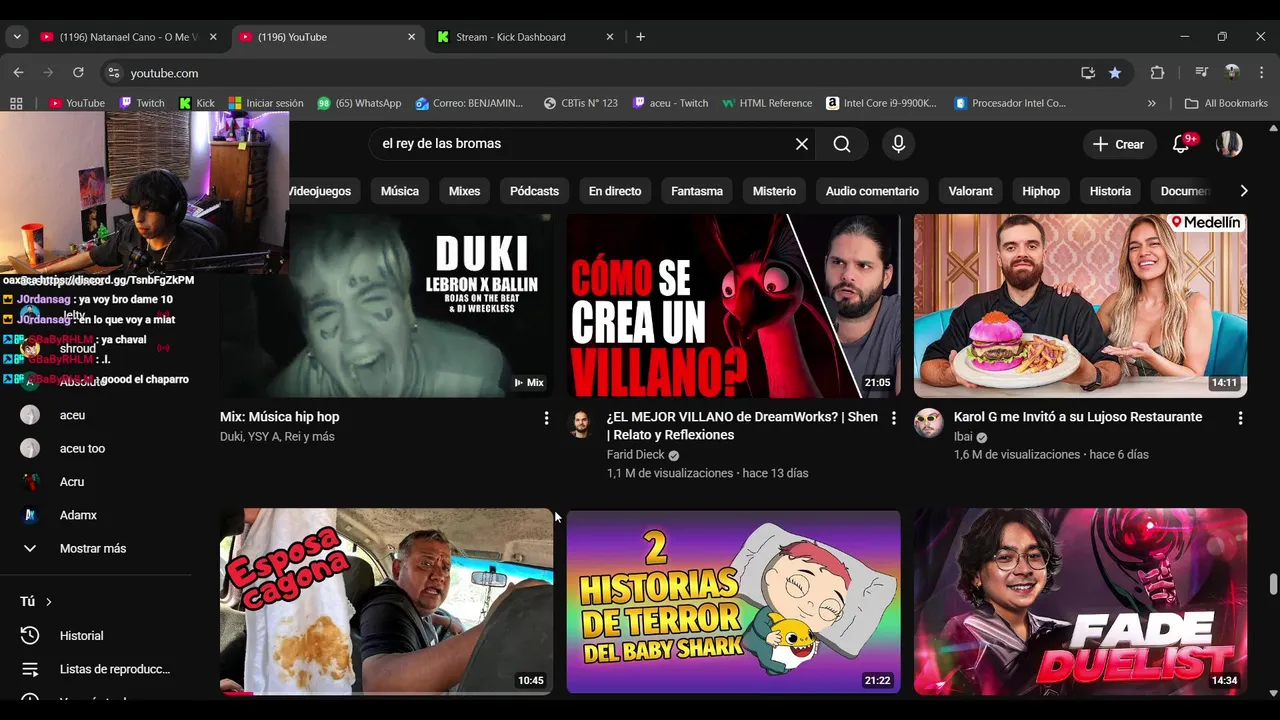Open the aceu - Twitch bookmark
Image resolution: width=1280 pixels, height=720 pixels.
click(x=670, y=103)
